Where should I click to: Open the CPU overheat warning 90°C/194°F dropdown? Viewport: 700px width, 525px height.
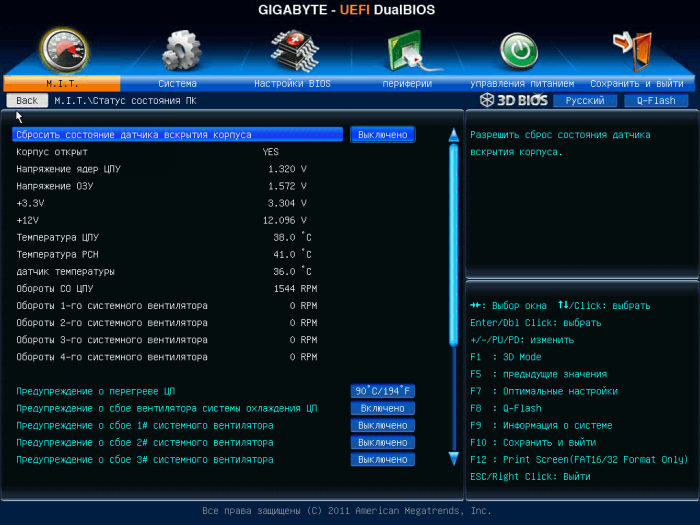pyautogui.click(x=382, y=391)
